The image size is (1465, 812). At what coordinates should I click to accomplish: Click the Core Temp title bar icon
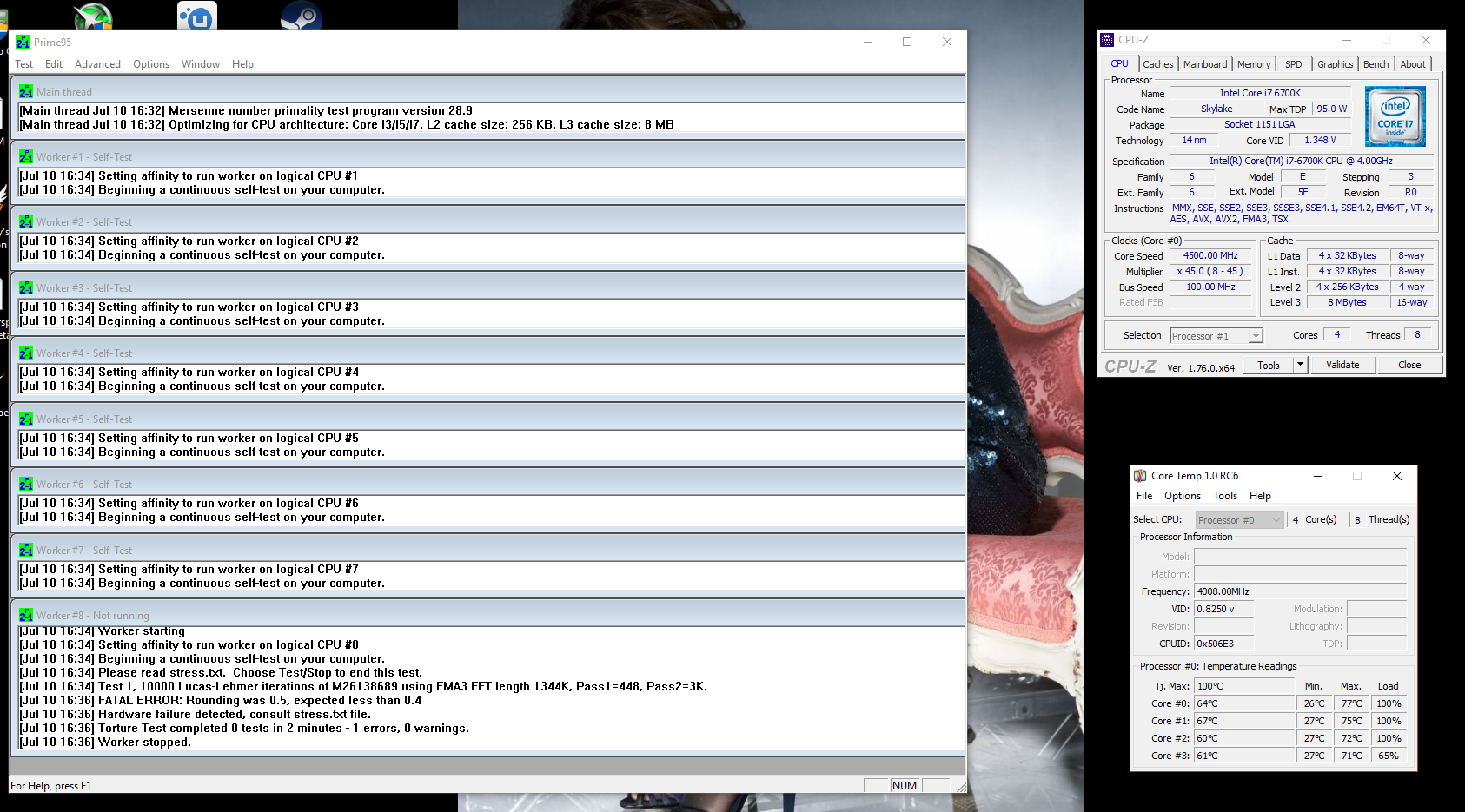click(1140, 476)
